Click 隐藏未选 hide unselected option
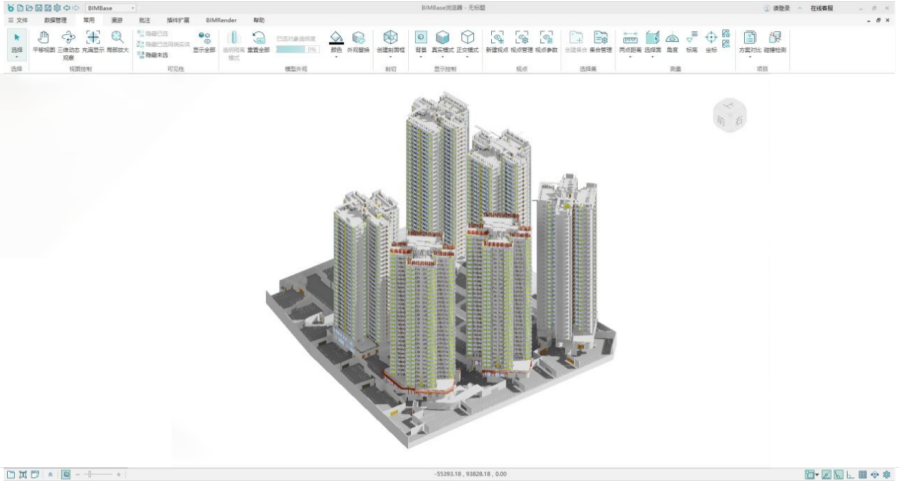Screen dimensions: 899x482 pyautogui.click(x=153, y=55)
